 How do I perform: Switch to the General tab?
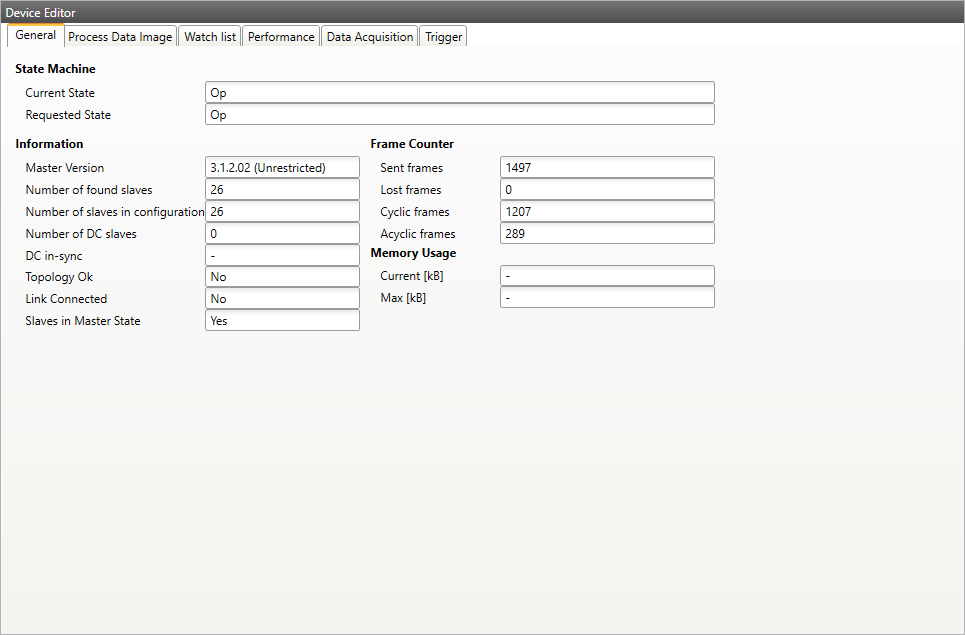click(36, 36)
